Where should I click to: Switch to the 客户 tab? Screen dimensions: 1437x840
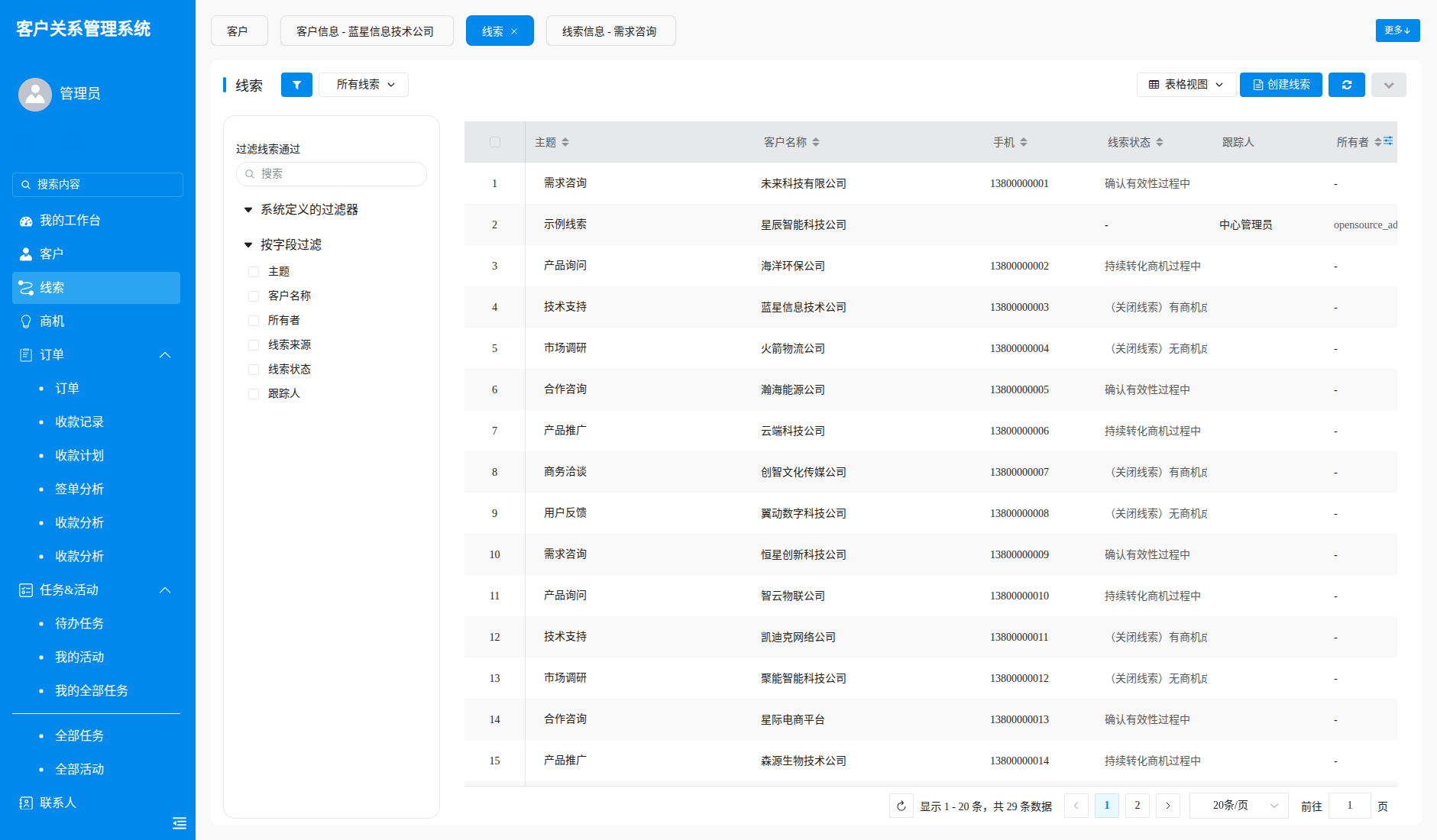(x=240, y=31)
